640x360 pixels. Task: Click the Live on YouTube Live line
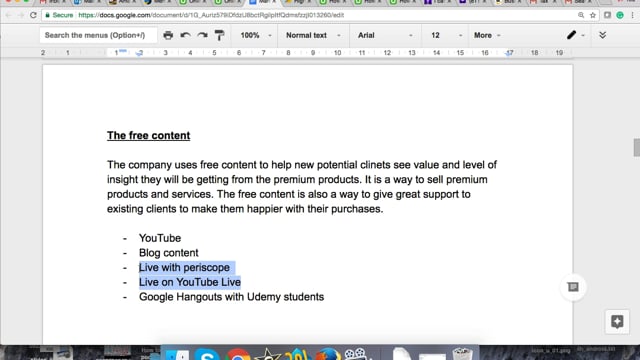click(190, 282)
